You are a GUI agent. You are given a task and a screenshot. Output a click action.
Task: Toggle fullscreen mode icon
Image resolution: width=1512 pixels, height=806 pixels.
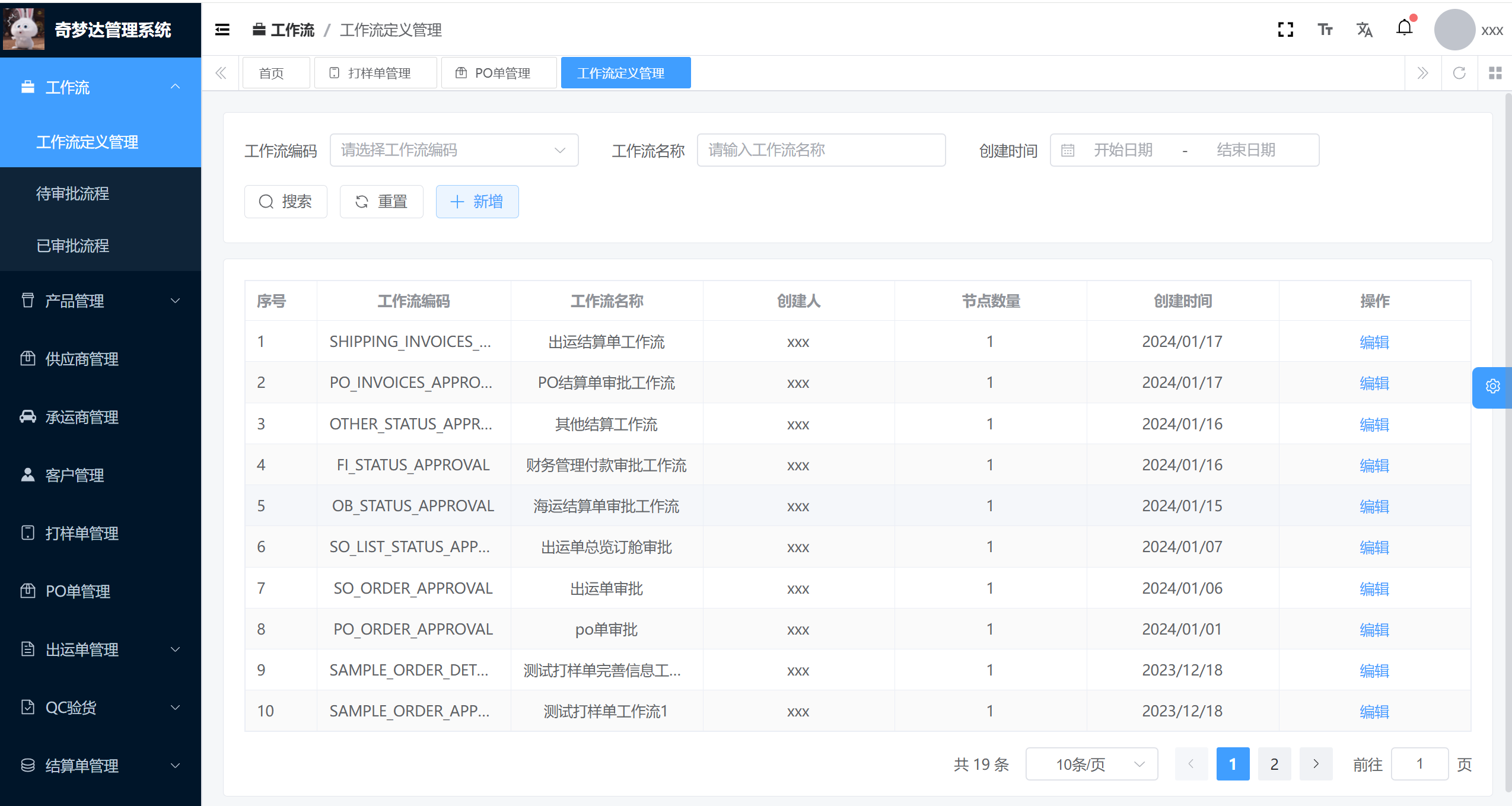[1285, 30]
